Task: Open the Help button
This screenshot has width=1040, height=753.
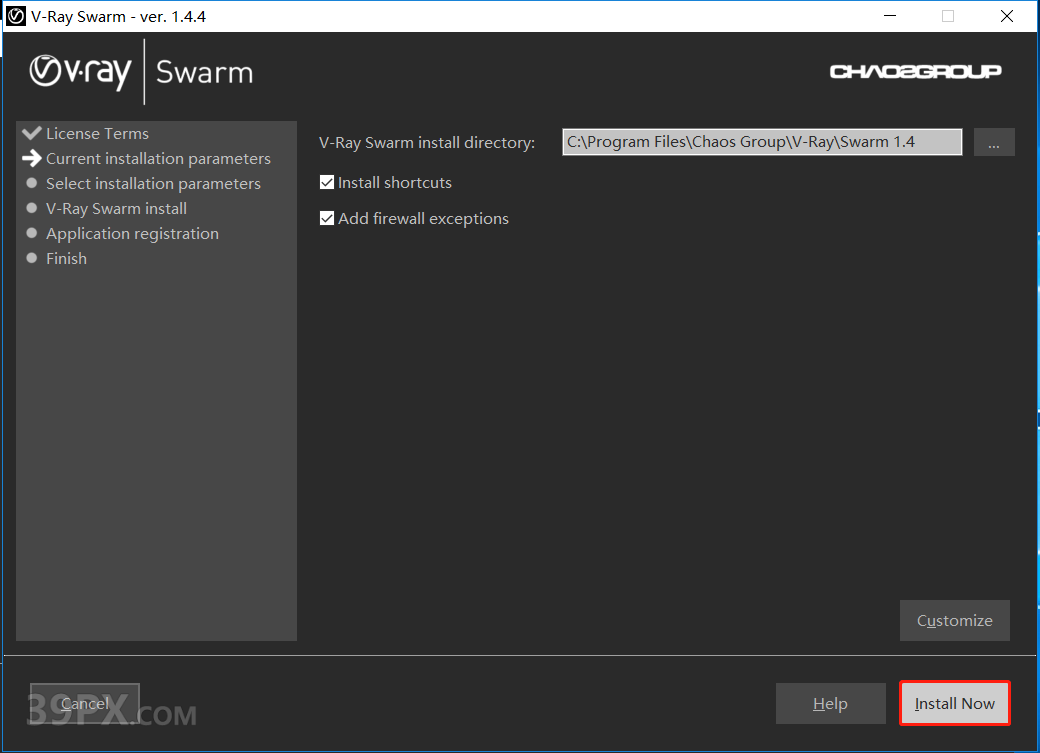Action: [x=830, y=703]
